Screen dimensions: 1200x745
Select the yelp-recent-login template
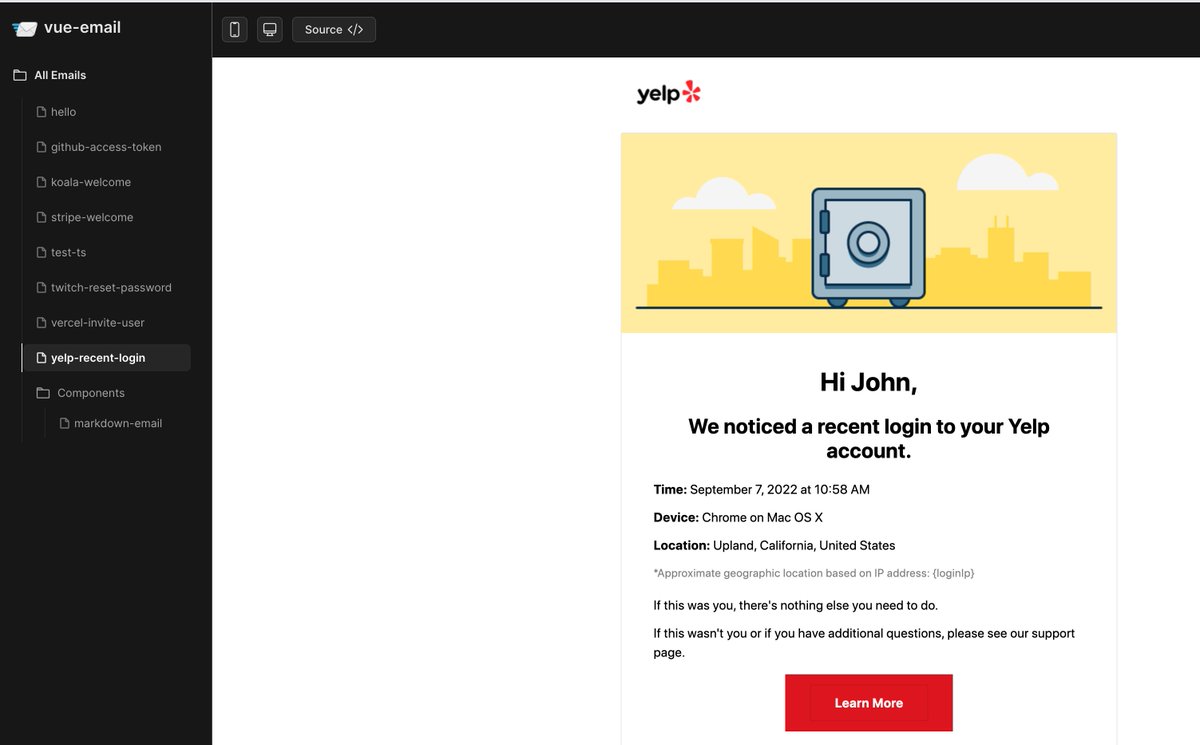106,358
